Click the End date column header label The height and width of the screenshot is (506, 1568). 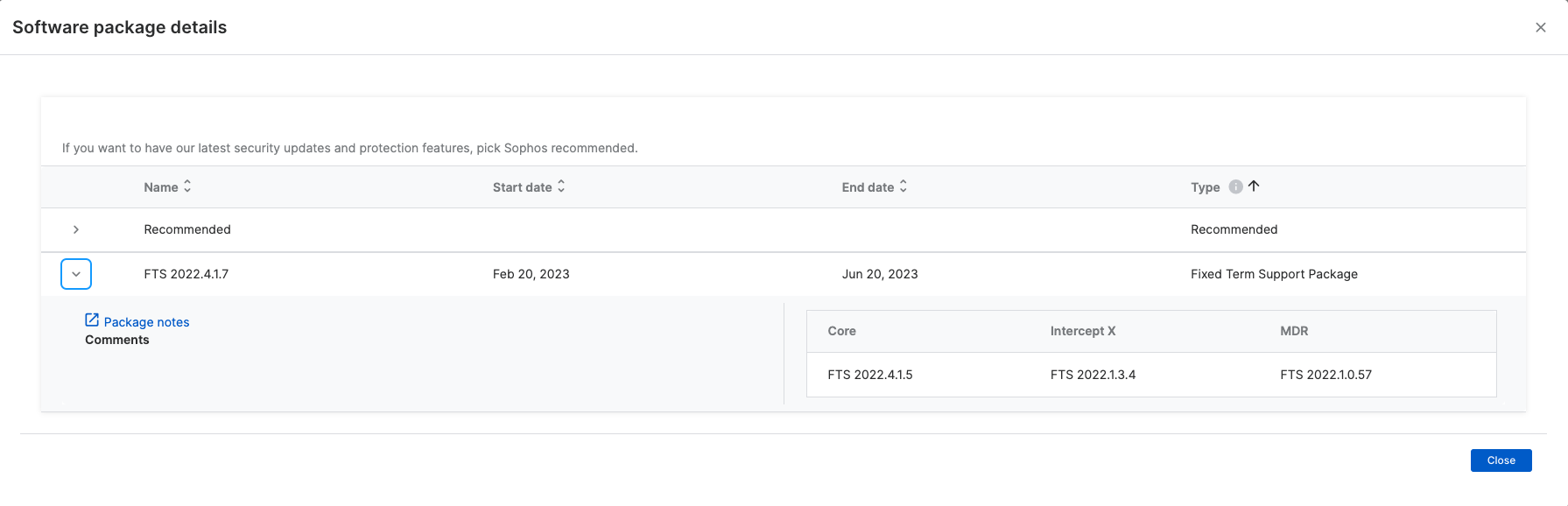point(868,187)
